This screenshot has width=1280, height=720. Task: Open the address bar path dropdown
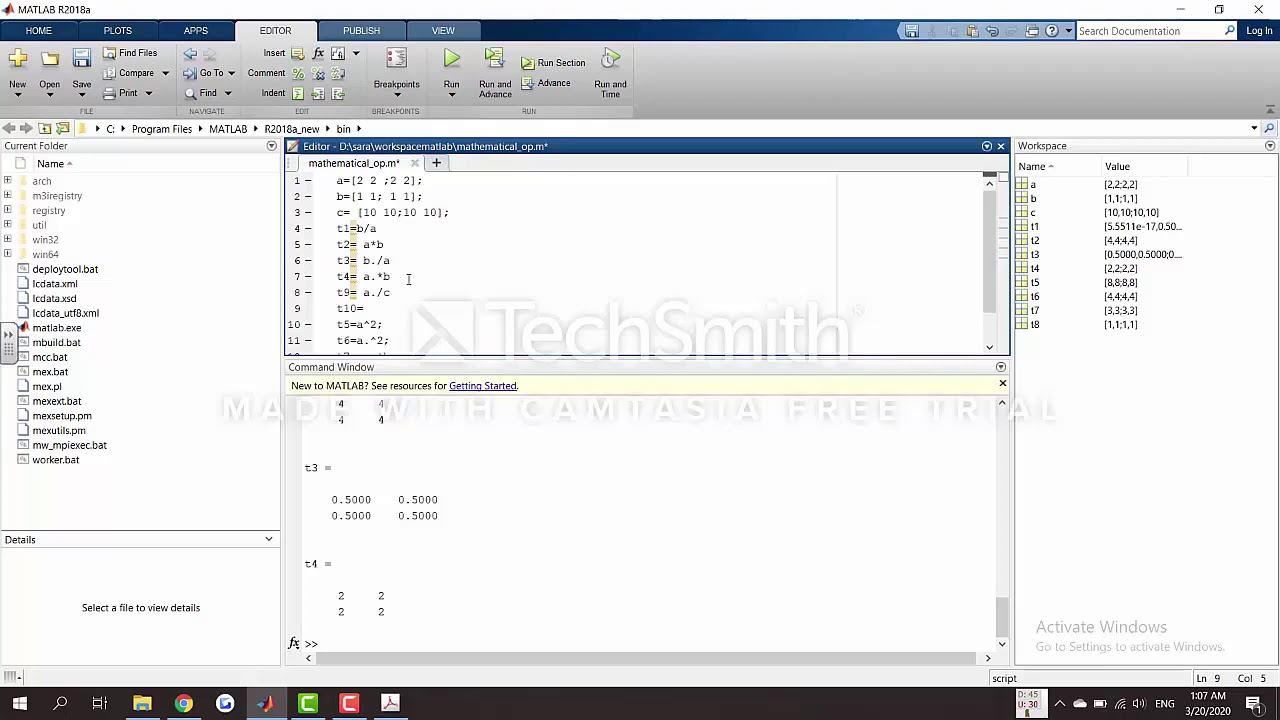tap(1254, 129)
